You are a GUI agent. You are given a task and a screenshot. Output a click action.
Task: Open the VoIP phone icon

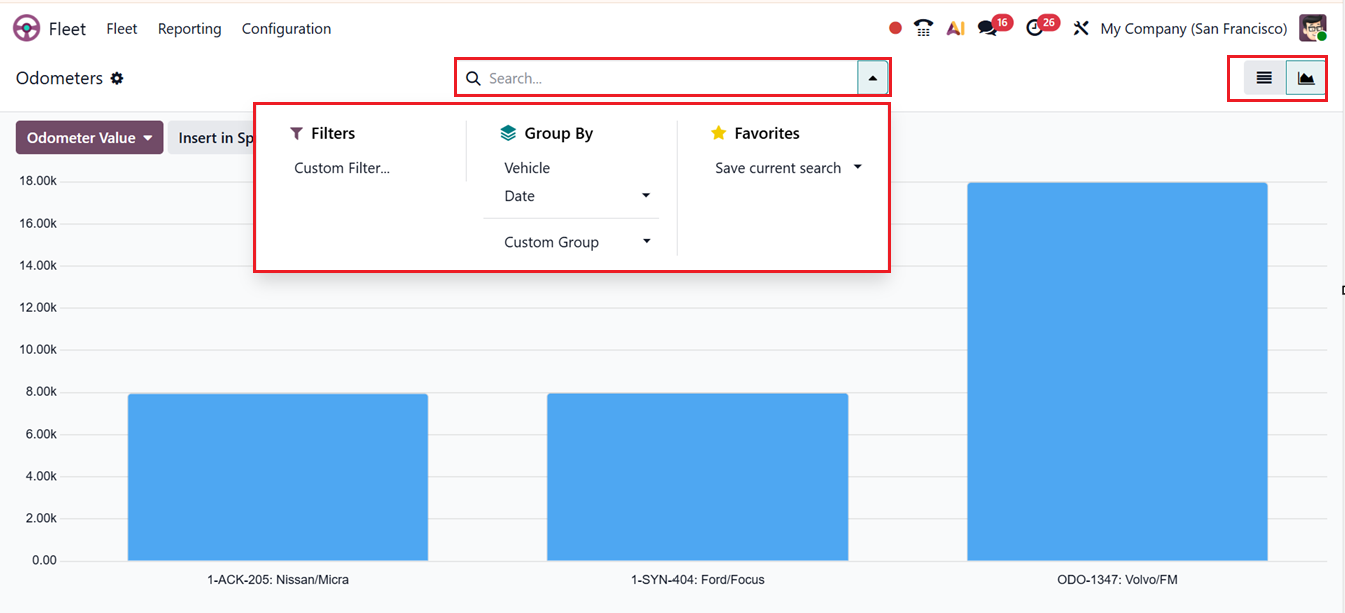tap(924, 29)
